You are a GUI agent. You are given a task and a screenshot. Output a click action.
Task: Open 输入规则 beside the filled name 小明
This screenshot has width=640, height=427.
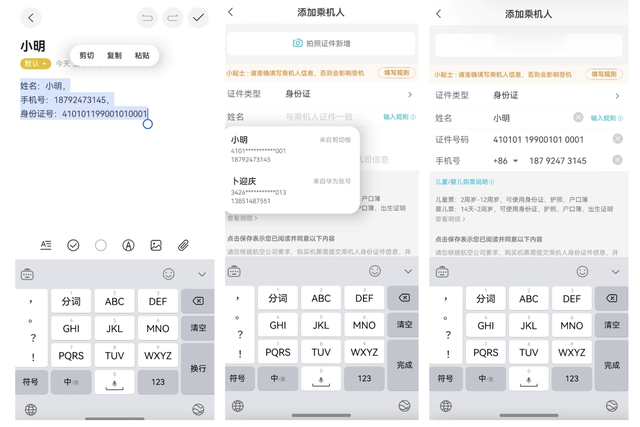(x=607, y=118)
